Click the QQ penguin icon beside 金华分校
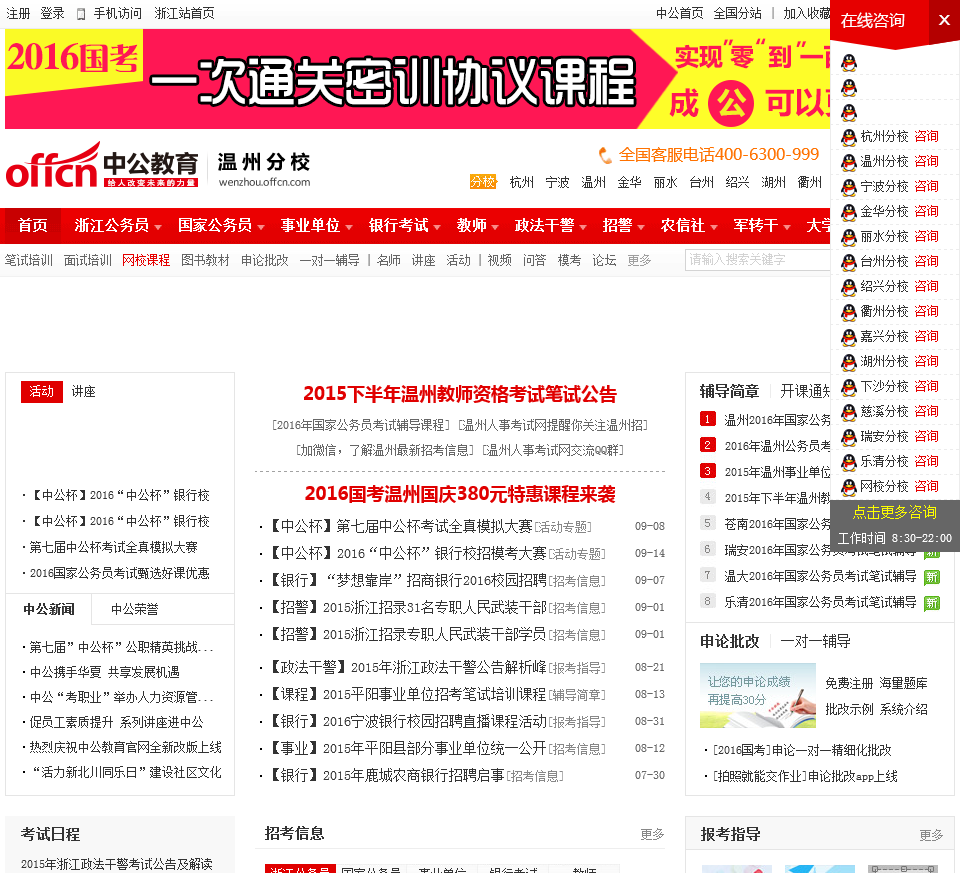This screenshot has height=873, width=960. [x=849, y=212]
